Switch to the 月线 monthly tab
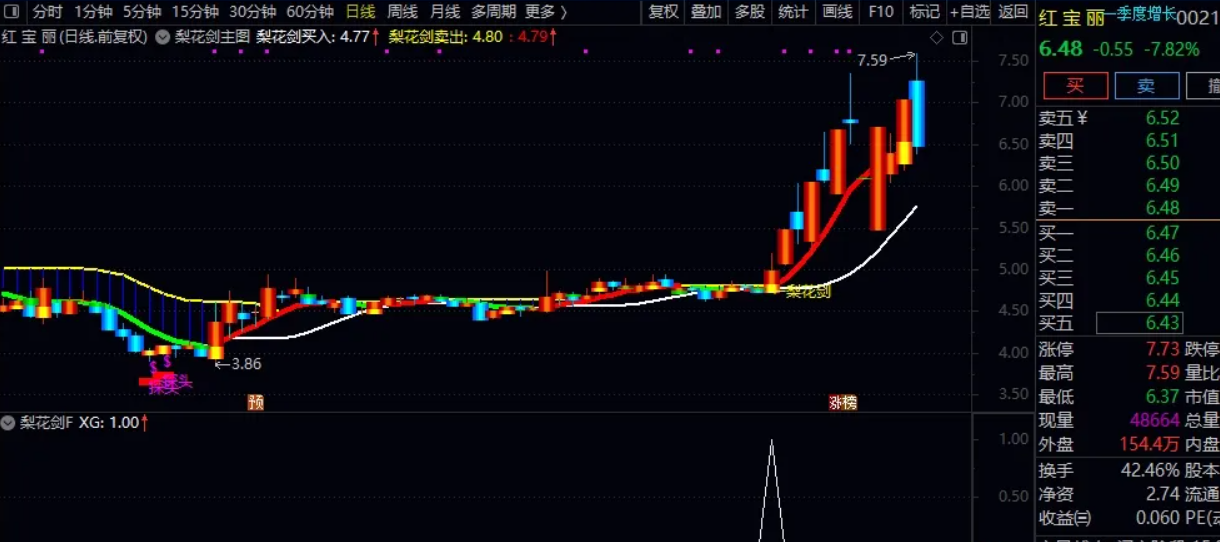 point(445,12)
